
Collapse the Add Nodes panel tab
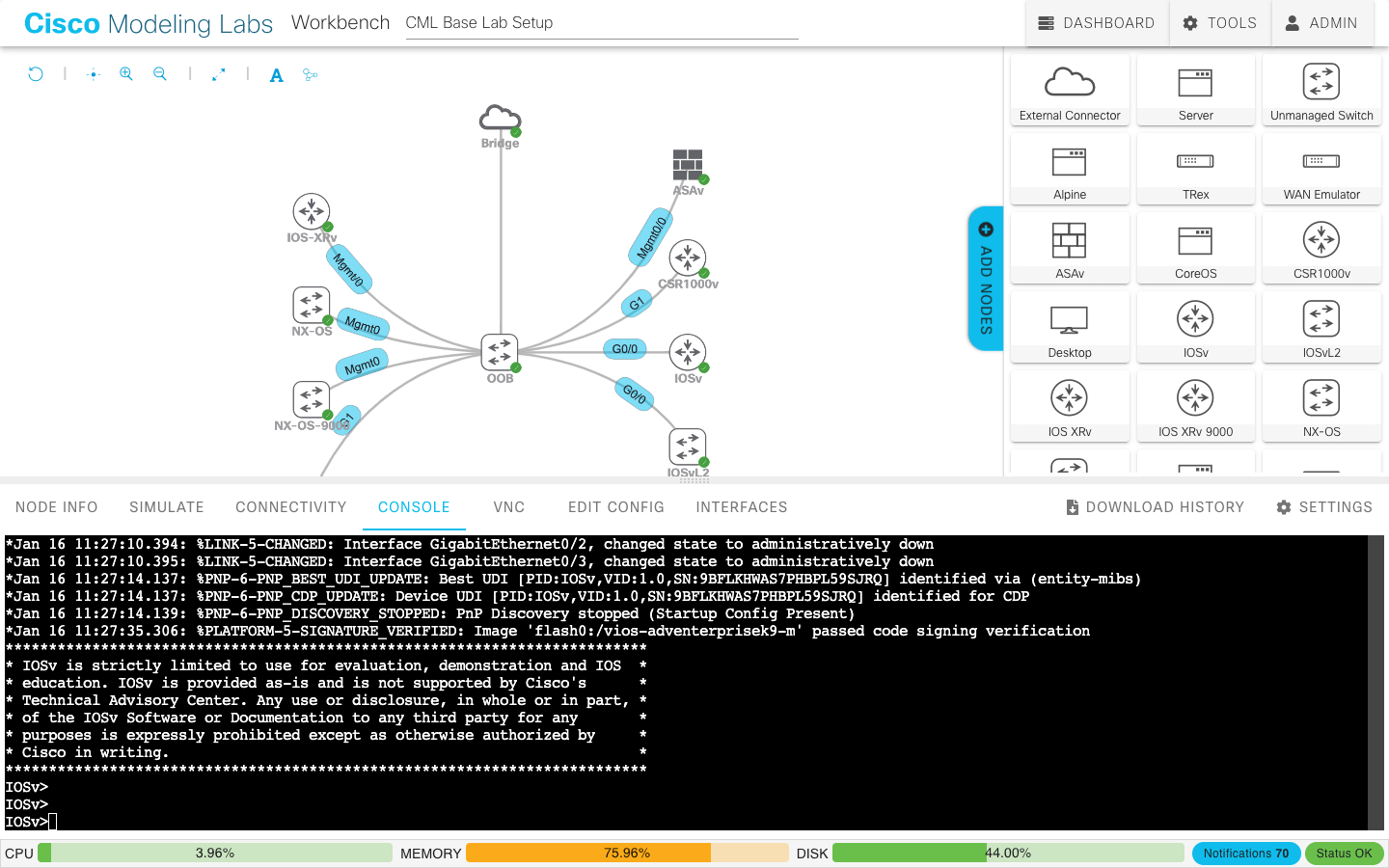point(986,279)
